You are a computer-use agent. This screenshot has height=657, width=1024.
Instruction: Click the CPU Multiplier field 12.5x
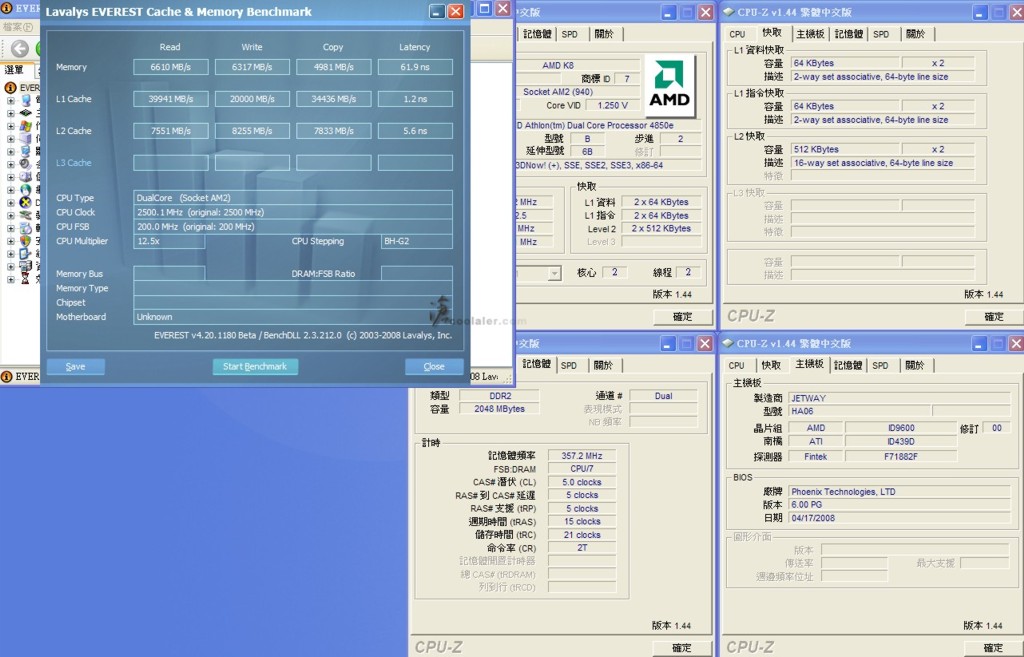(x=169, y=241)
